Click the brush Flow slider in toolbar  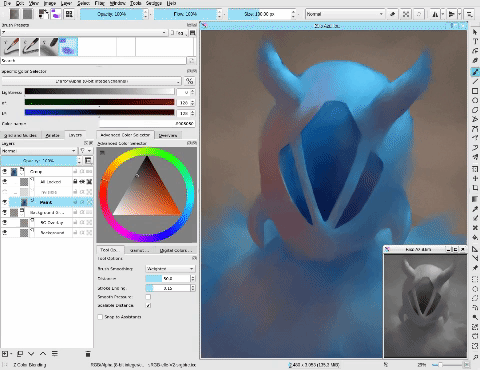[x=185, y=14]
